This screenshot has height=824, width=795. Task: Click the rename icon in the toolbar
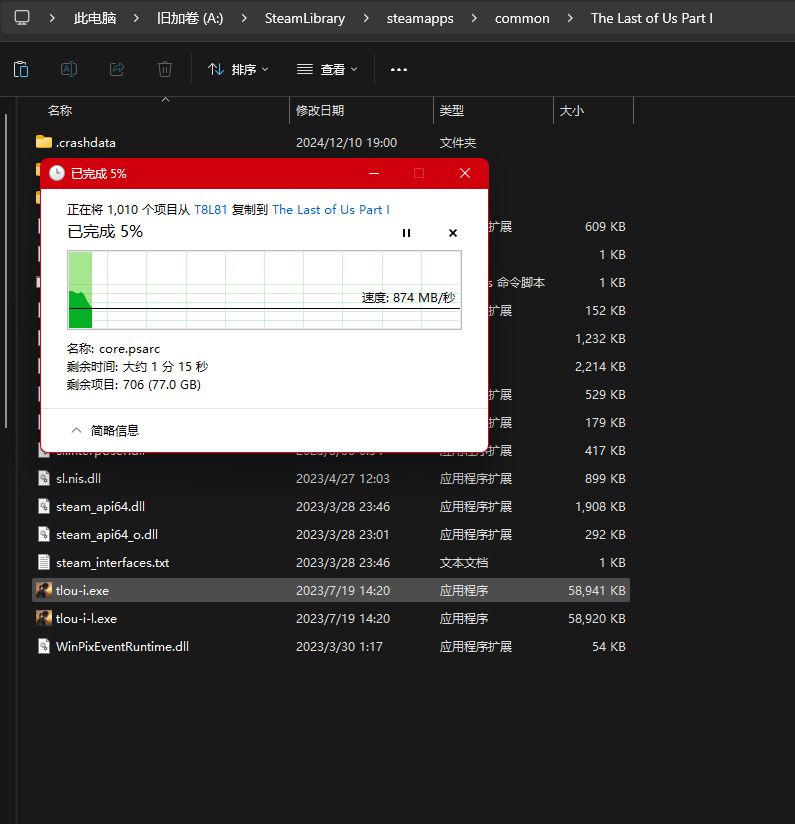[69, 69]
